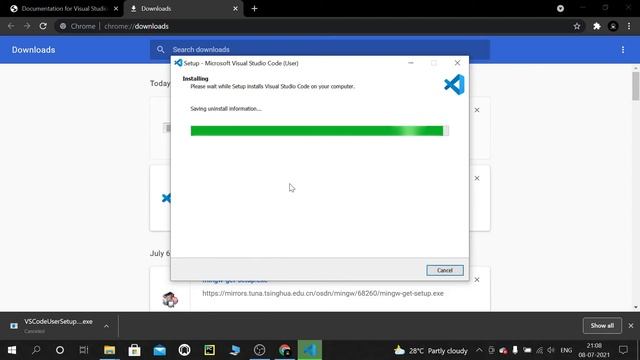
Task: Open Windows taskbar search
Action: tap(36, 350)
